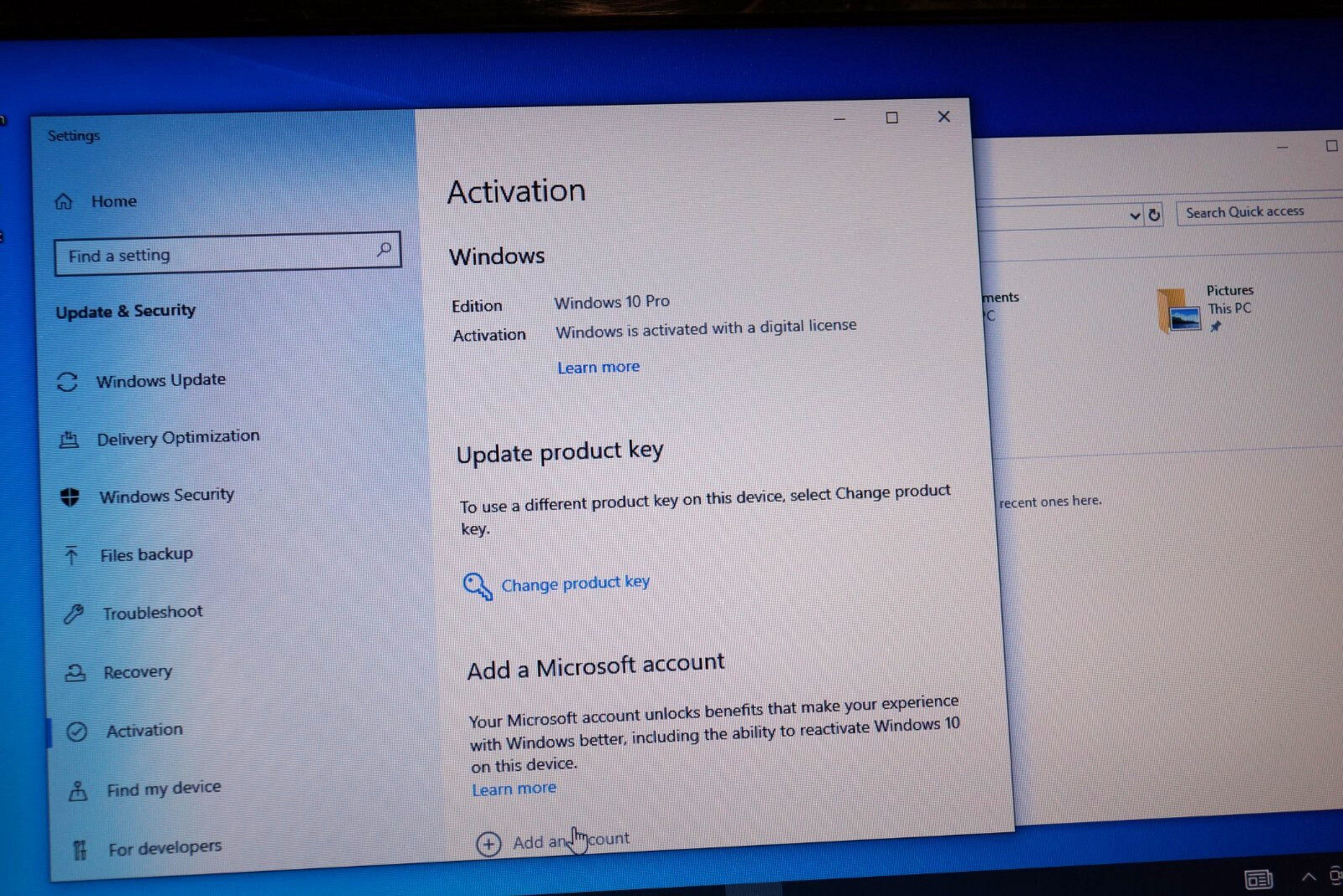Click the Activation checkmark circle icon
The image size is (1343, 896).
(77, 732)
